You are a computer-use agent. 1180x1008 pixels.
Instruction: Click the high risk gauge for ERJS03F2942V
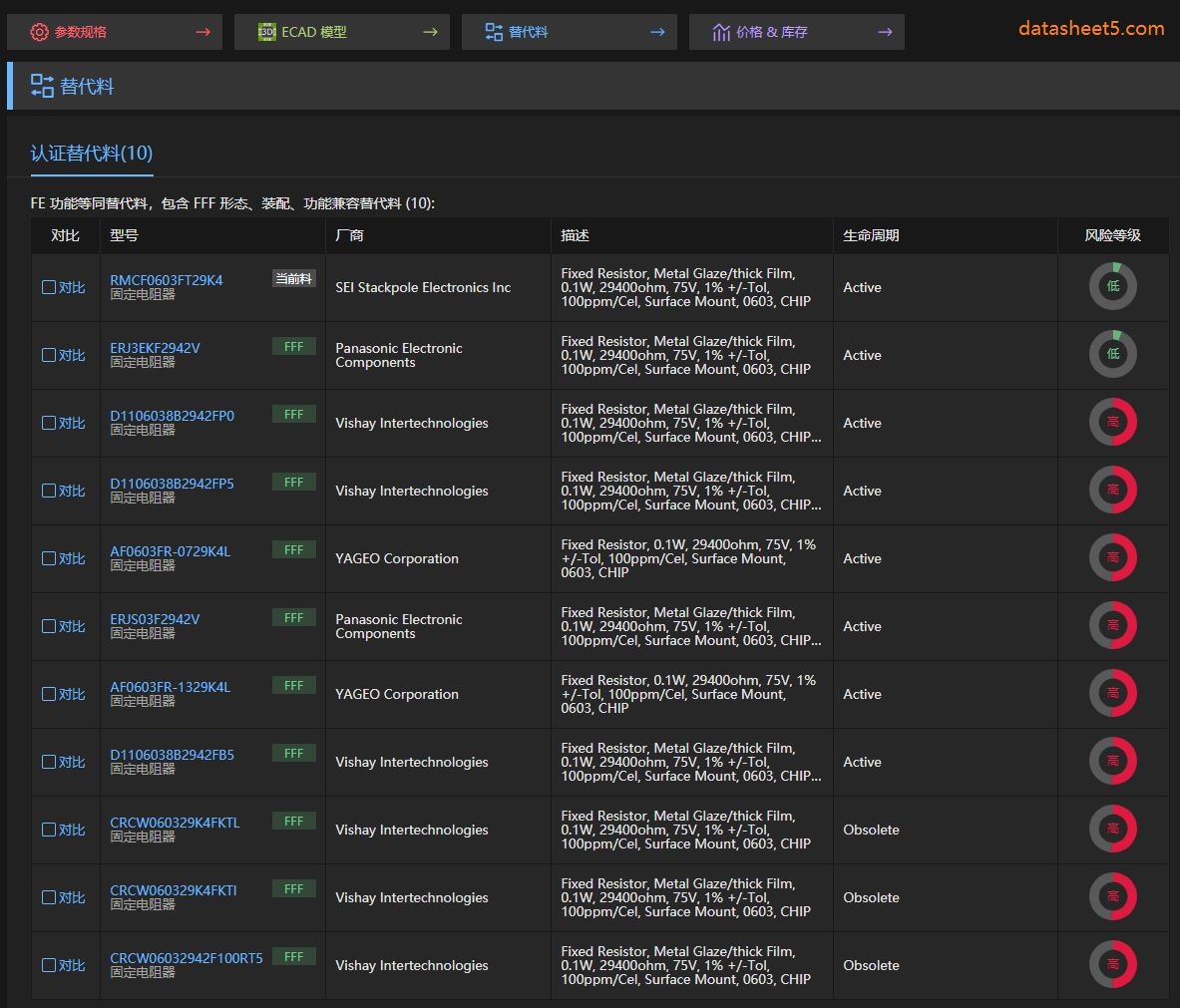[1112, 625]
